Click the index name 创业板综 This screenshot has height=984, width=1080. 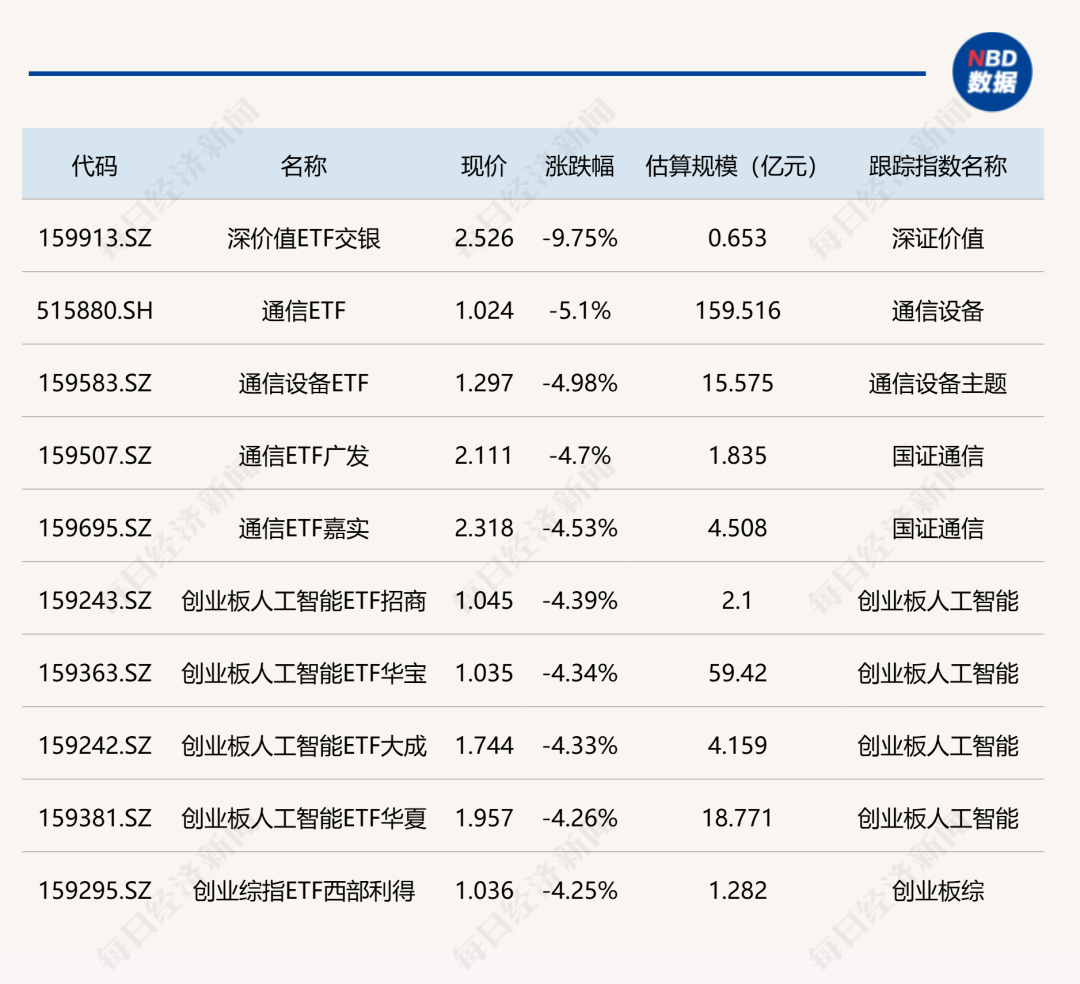point(937,890)
